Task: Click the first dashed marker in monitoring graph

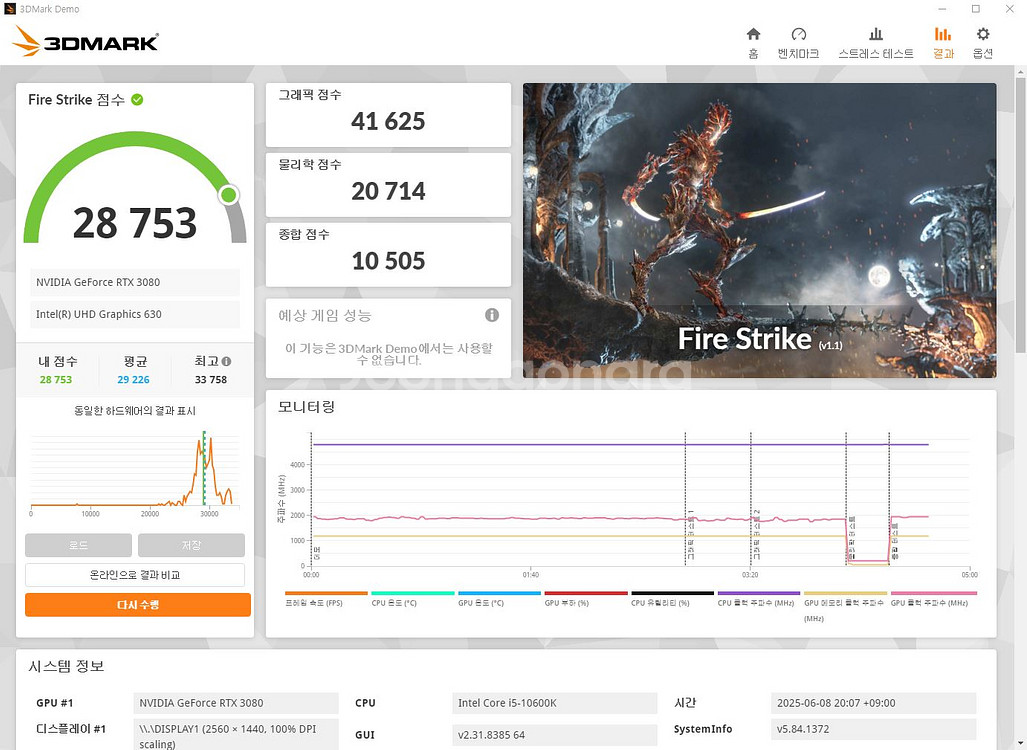Action: [311, 499]
